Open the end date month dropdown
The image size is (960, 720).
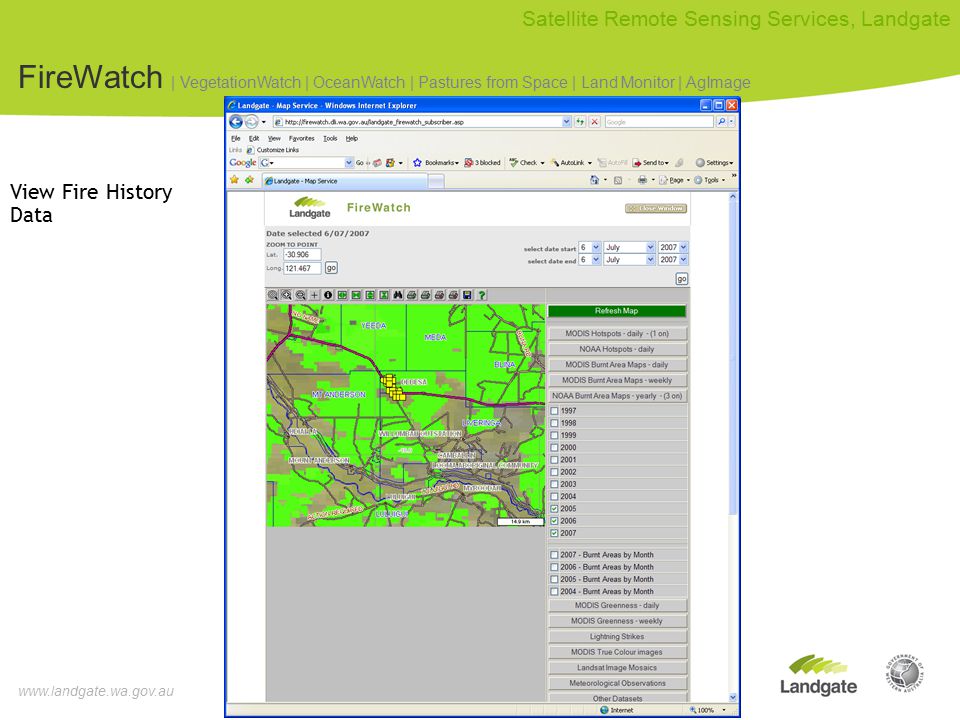tap(629, 260)
